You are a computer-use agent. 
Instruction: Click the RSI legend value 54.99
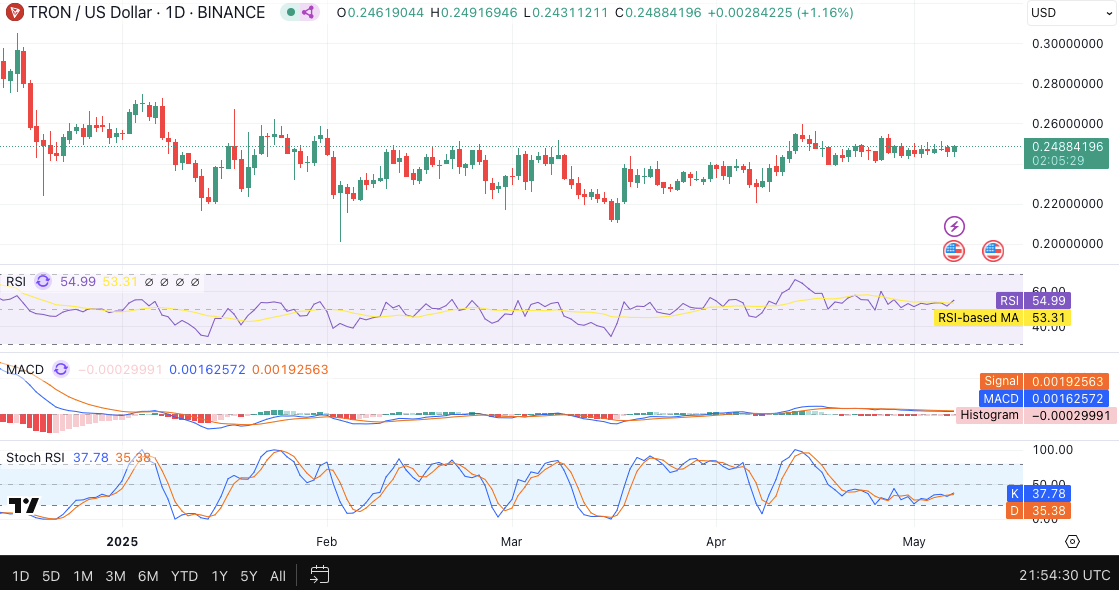pos(78,281)
